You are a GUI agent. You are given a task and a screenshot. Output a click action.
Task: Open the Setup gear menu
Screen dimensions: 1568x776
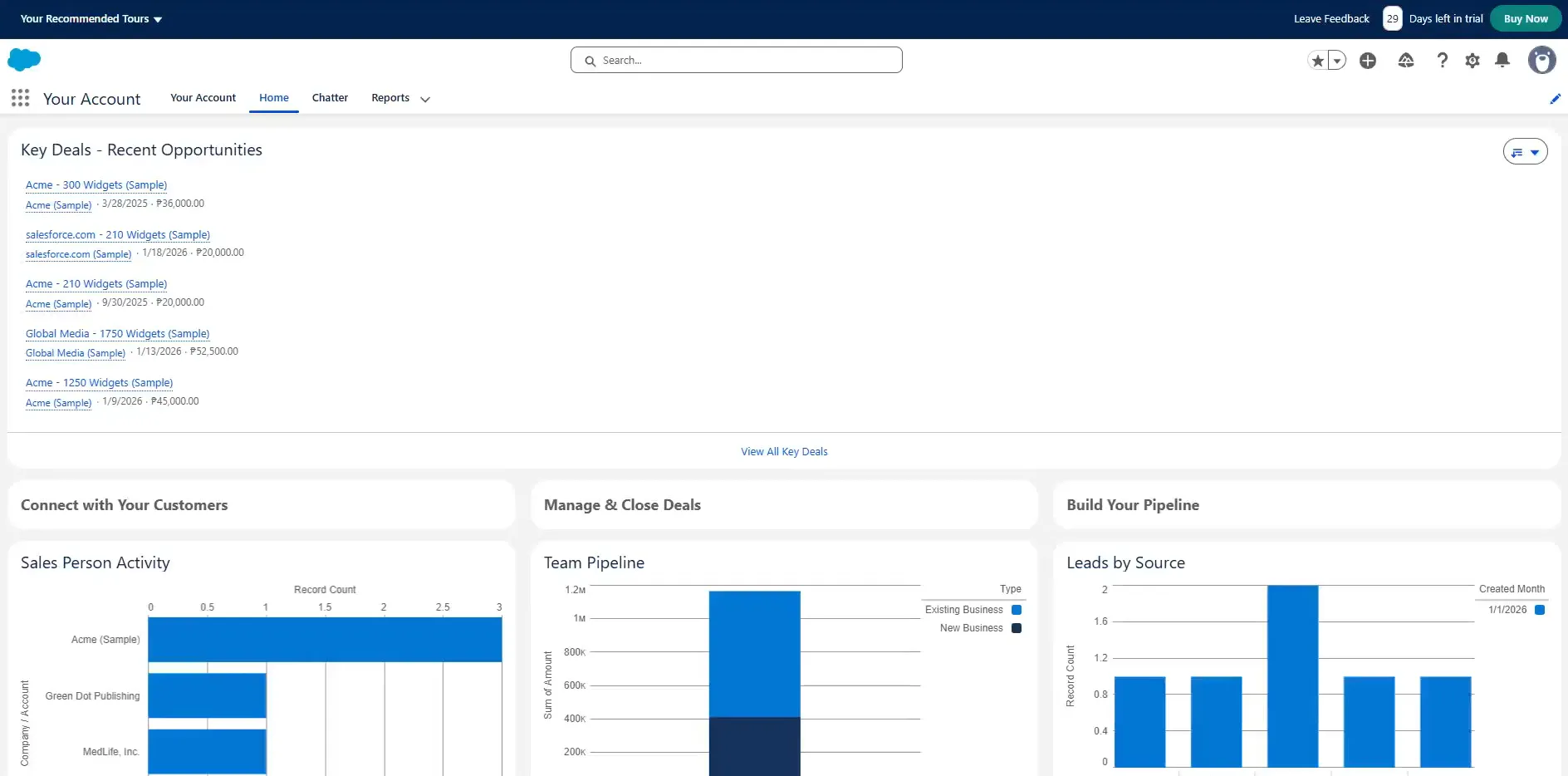pos(1472,61)
